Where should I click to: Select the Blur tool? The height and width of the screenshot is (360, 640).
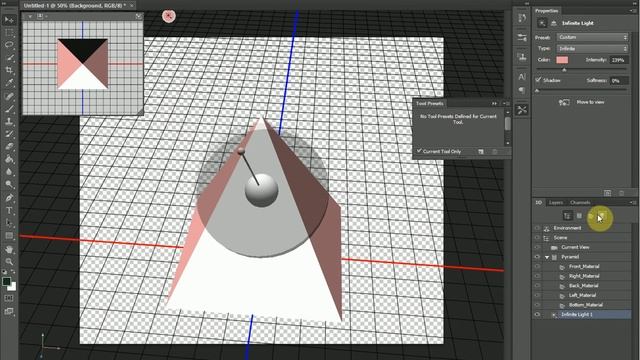(9, 172)
